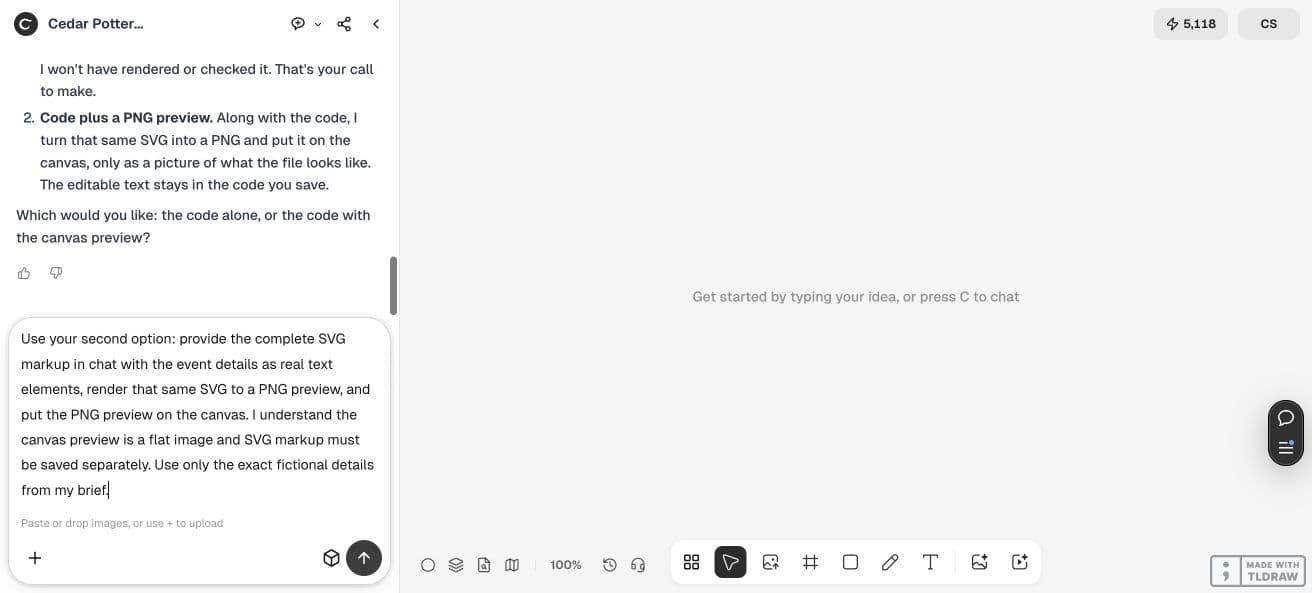1312x593 pixels.
Task: Open the AI image generator tool
Action: 980,562
